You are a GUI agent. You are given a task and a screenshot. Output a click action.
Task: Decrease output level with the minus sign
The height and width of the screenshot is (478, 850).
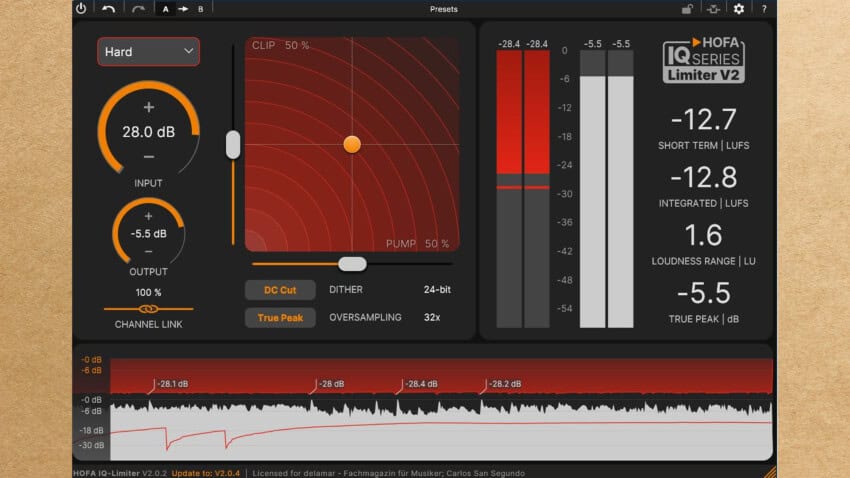(149, 251)
